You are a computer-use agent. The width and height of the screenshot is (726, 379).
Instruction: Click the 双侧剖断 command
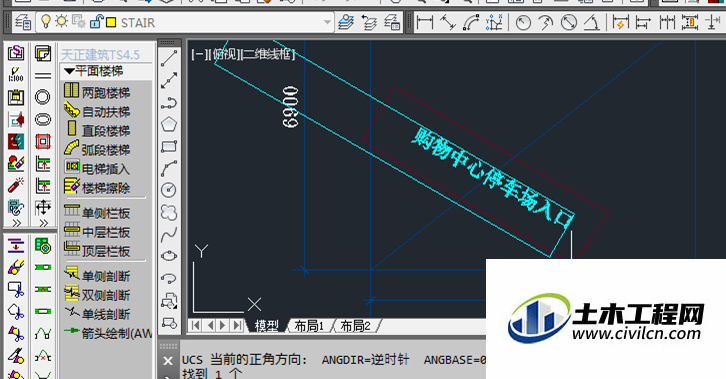[97, 294]
